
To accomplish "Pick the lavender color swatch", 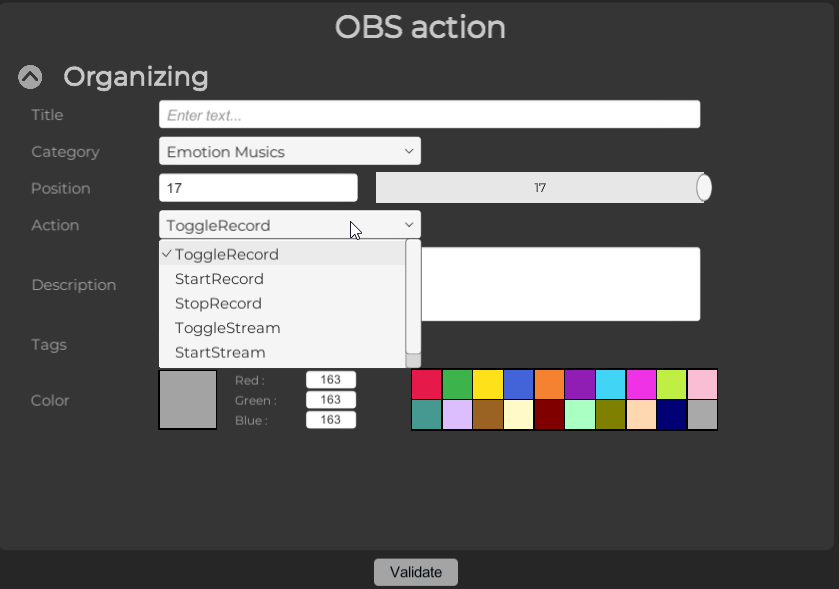I will click(x=457, y=415).
